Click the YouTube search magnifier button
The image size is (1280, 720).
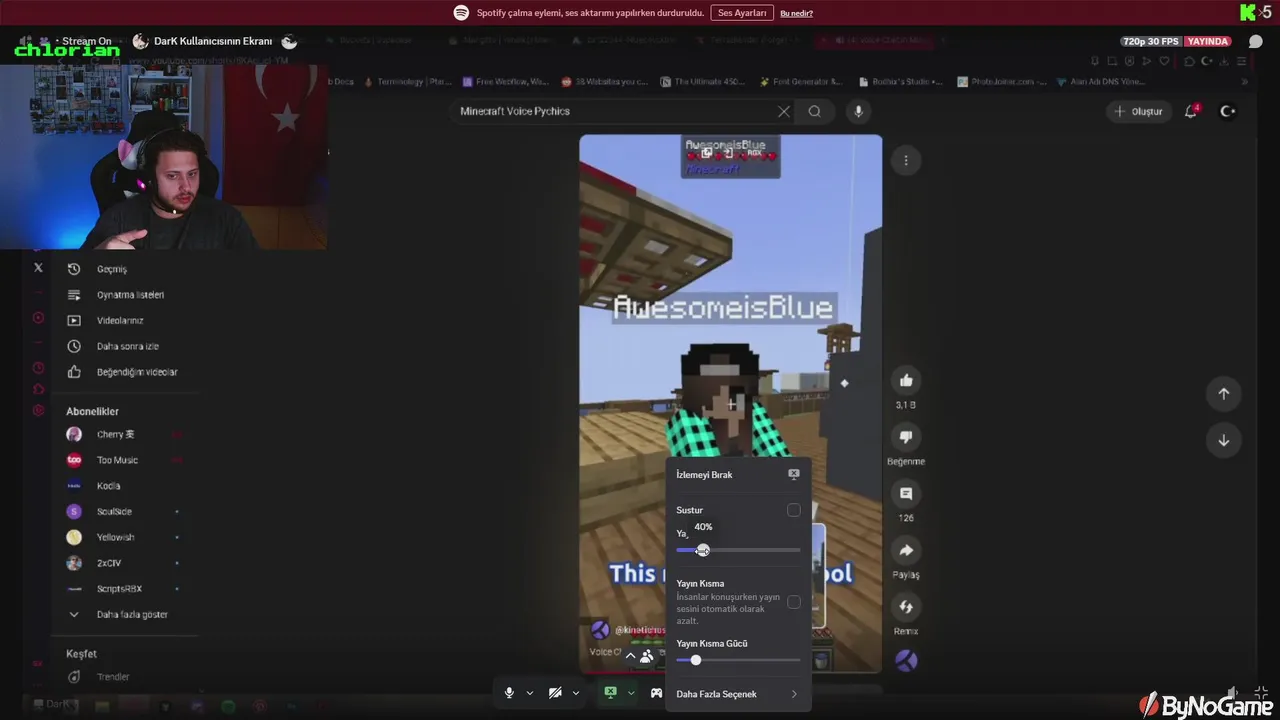[815, 111]
